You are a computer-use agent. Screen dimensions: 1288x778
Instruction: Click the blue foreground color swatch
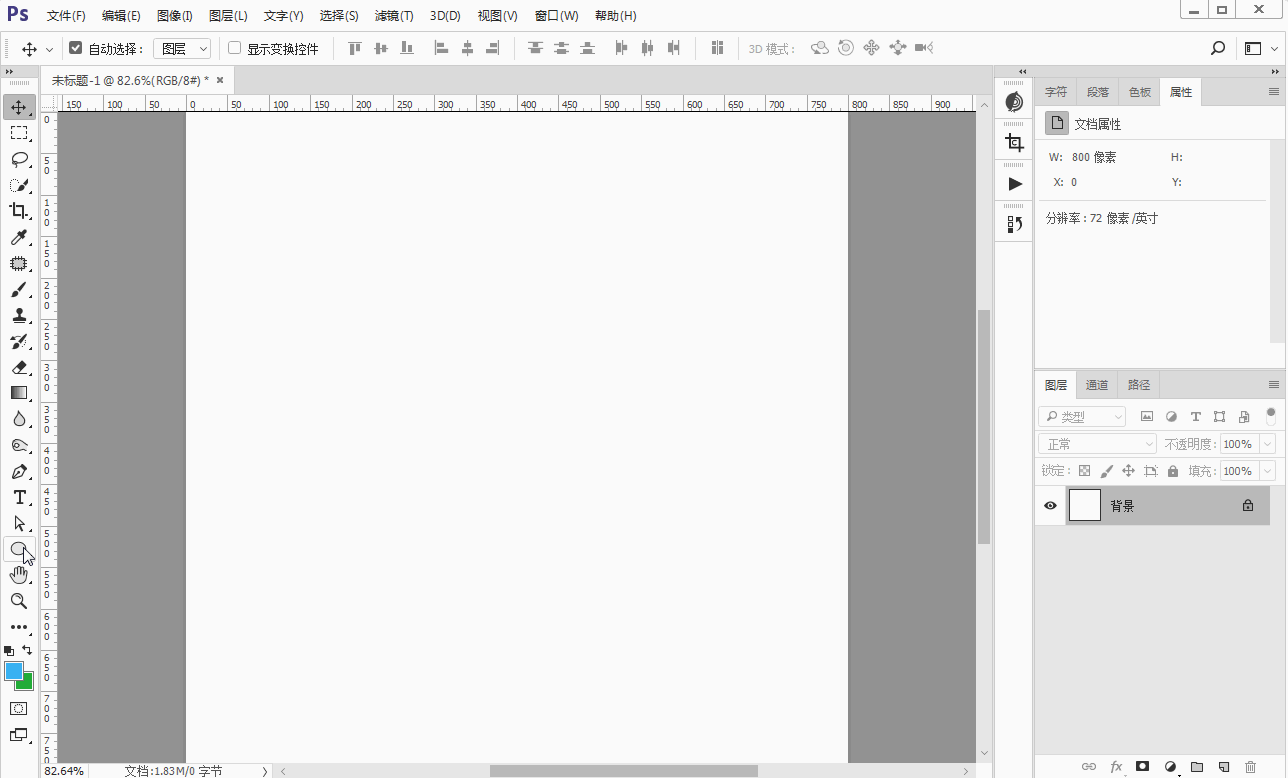pyautogui.click(x=14, y=671)
